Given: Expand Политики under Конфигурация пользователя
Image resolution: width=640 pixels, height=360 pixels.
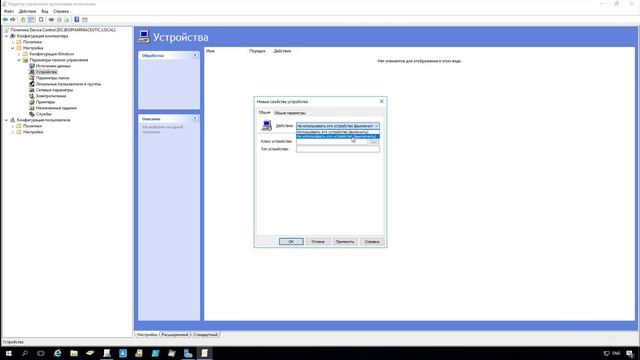Looking at the screenshot, I should click(13, 126).
